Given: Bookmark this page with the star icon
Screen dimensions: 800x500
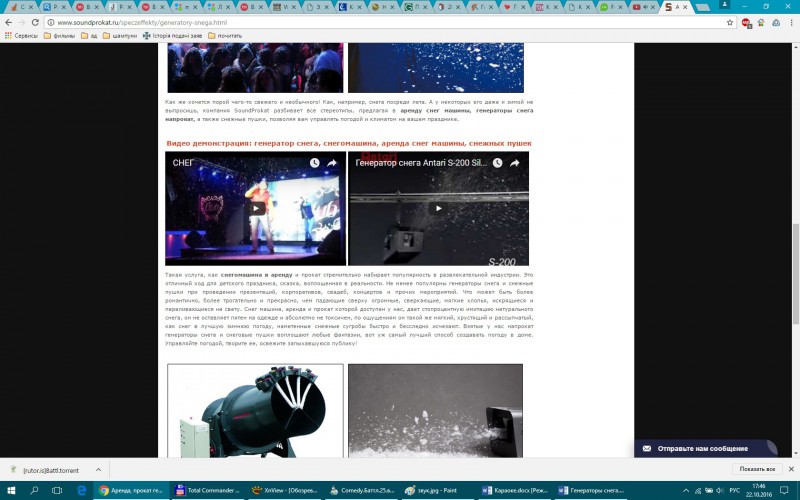Looking at the screenshot, I should tap(730, 22).
